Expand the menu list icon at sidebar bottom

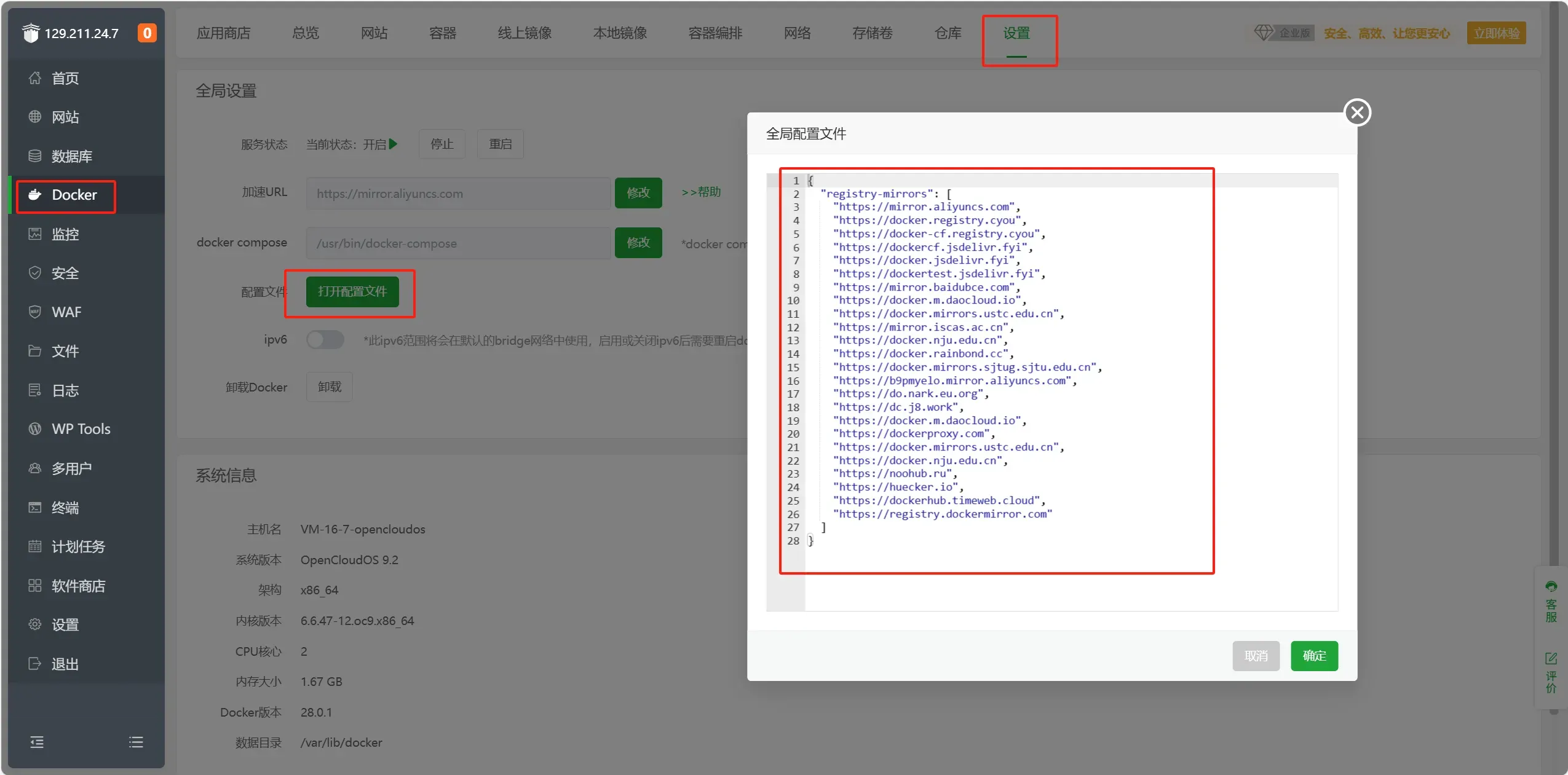pos(136,742)
